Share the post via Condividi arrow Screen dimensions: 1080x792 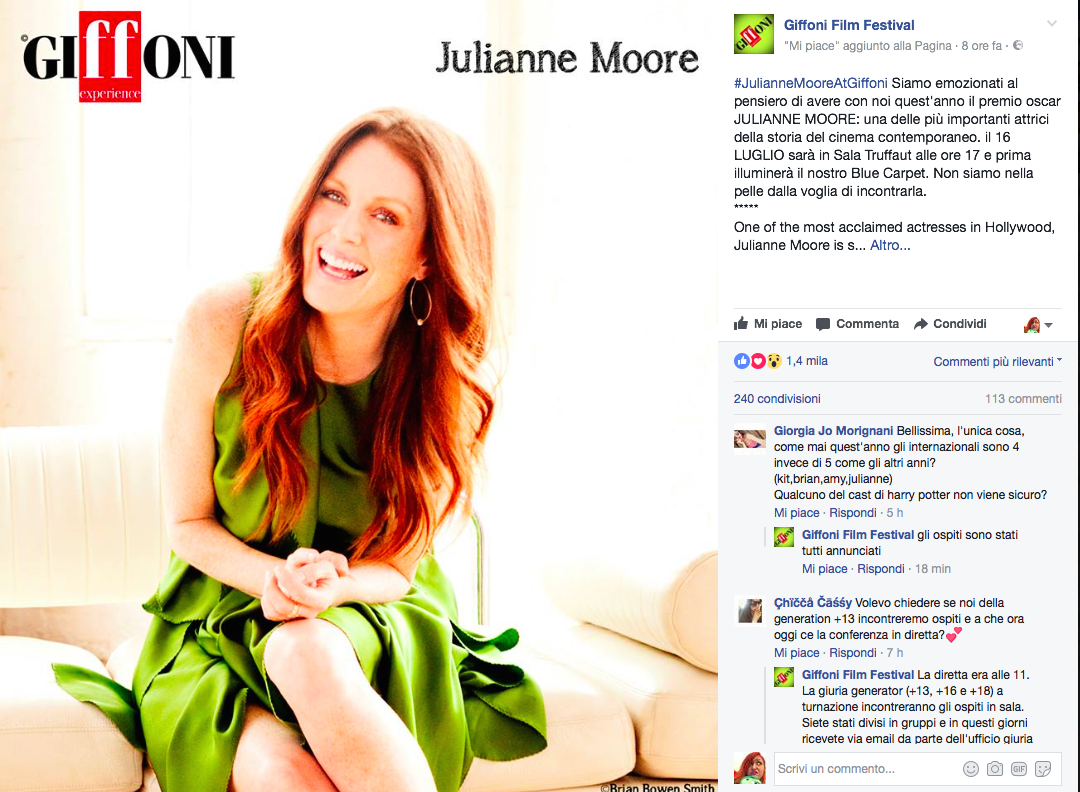click(920, 324)
